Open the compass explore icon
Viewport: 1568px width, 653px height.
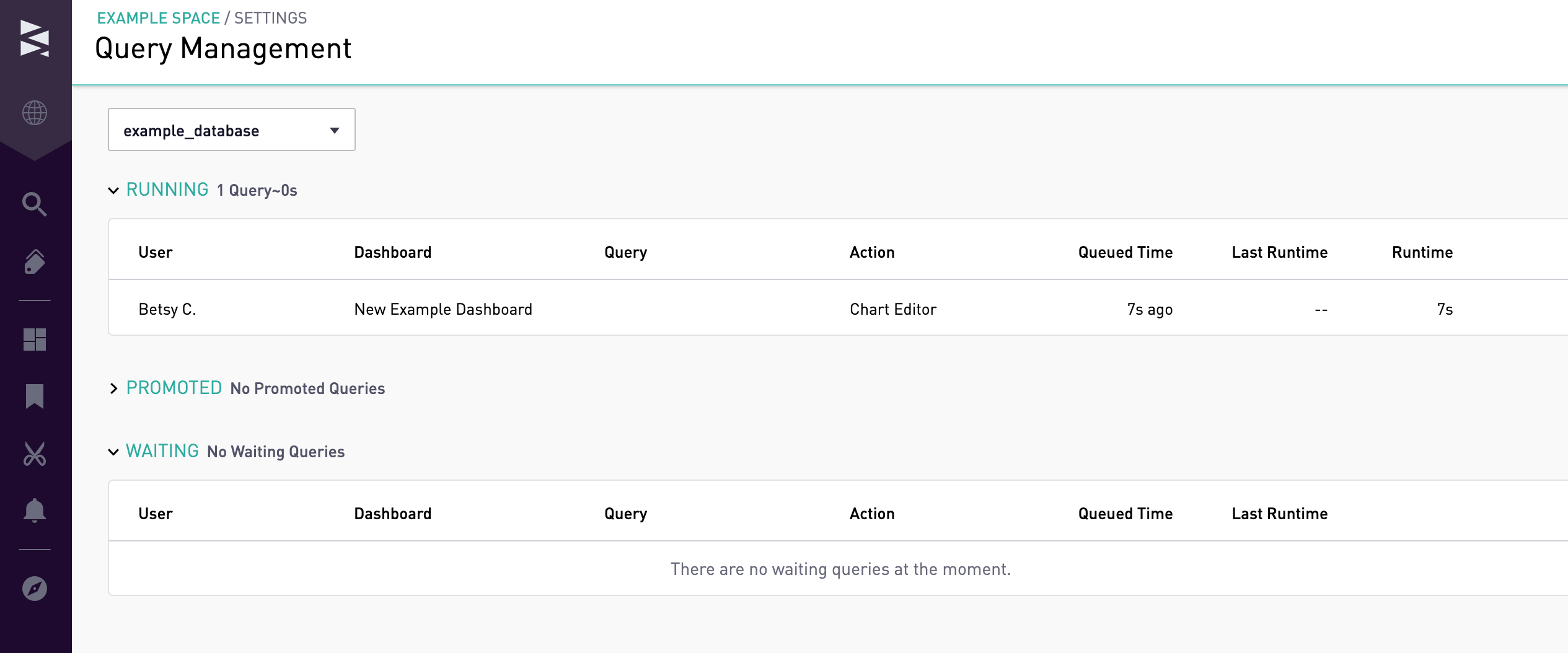coord(35,589)
